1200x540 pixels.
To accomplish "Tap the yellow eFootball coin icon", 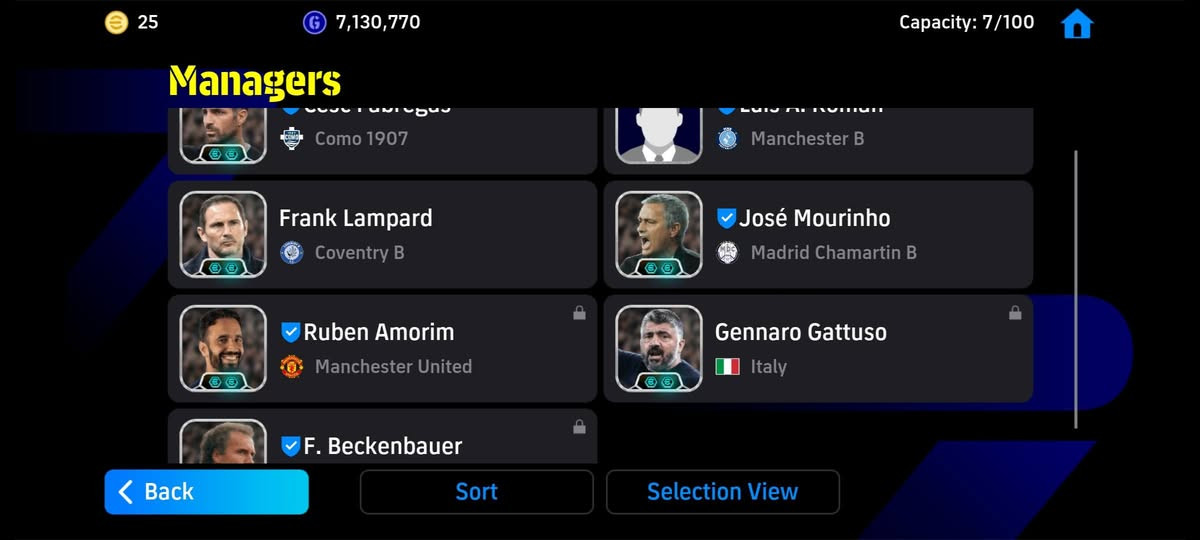I will (116, 22).
